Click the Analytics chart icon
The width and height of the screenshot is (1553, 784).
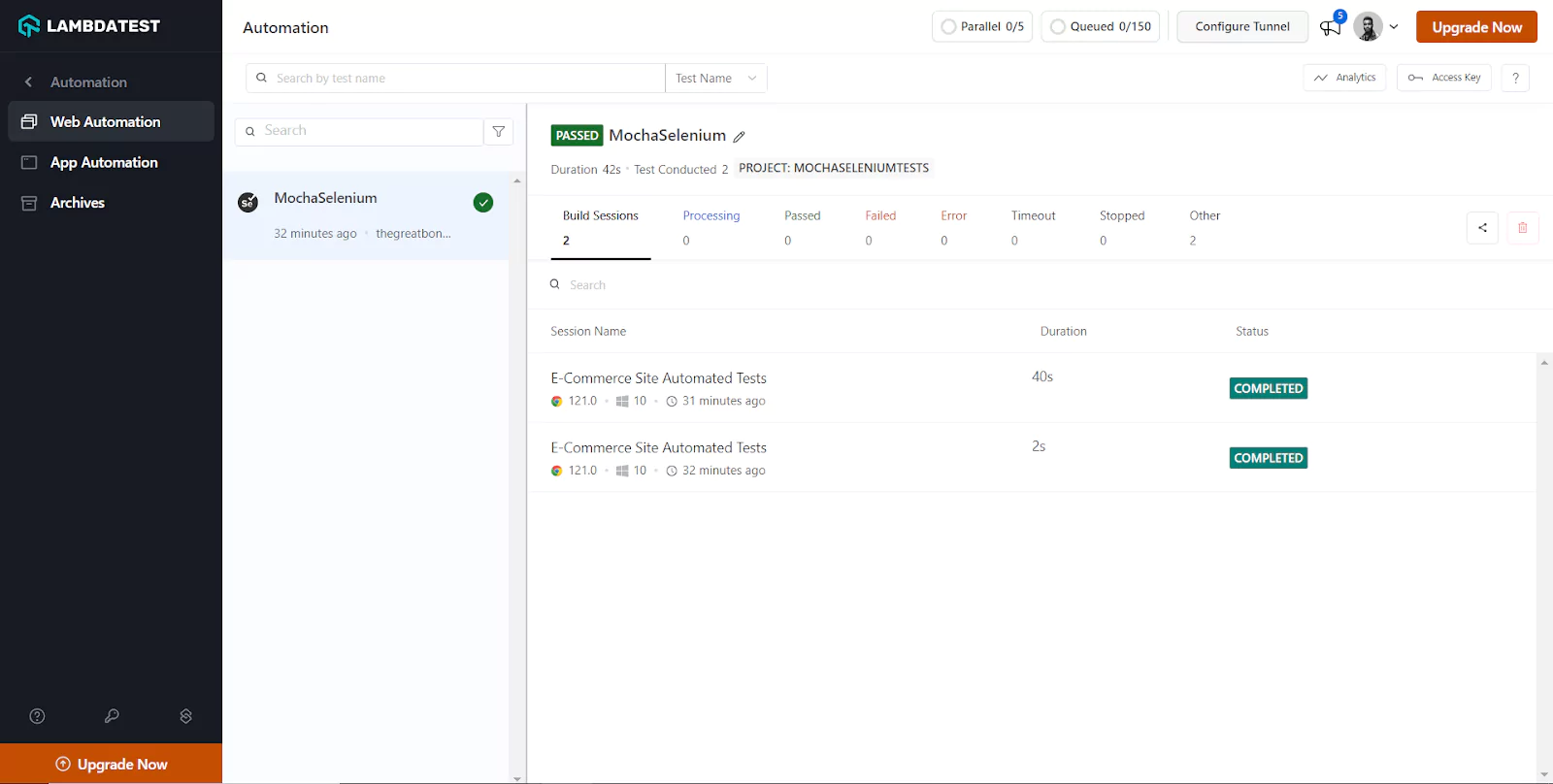(x=1321, y=78)
